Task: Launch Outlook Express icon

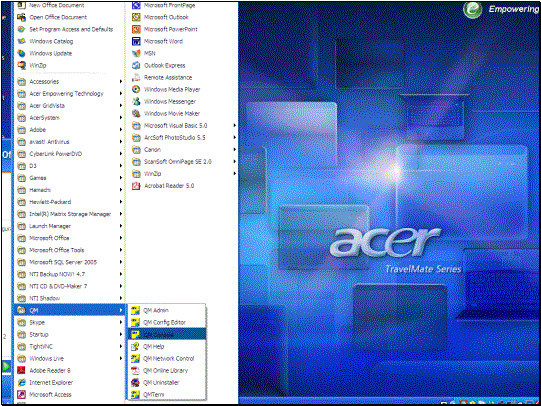Action: point(136,66)
